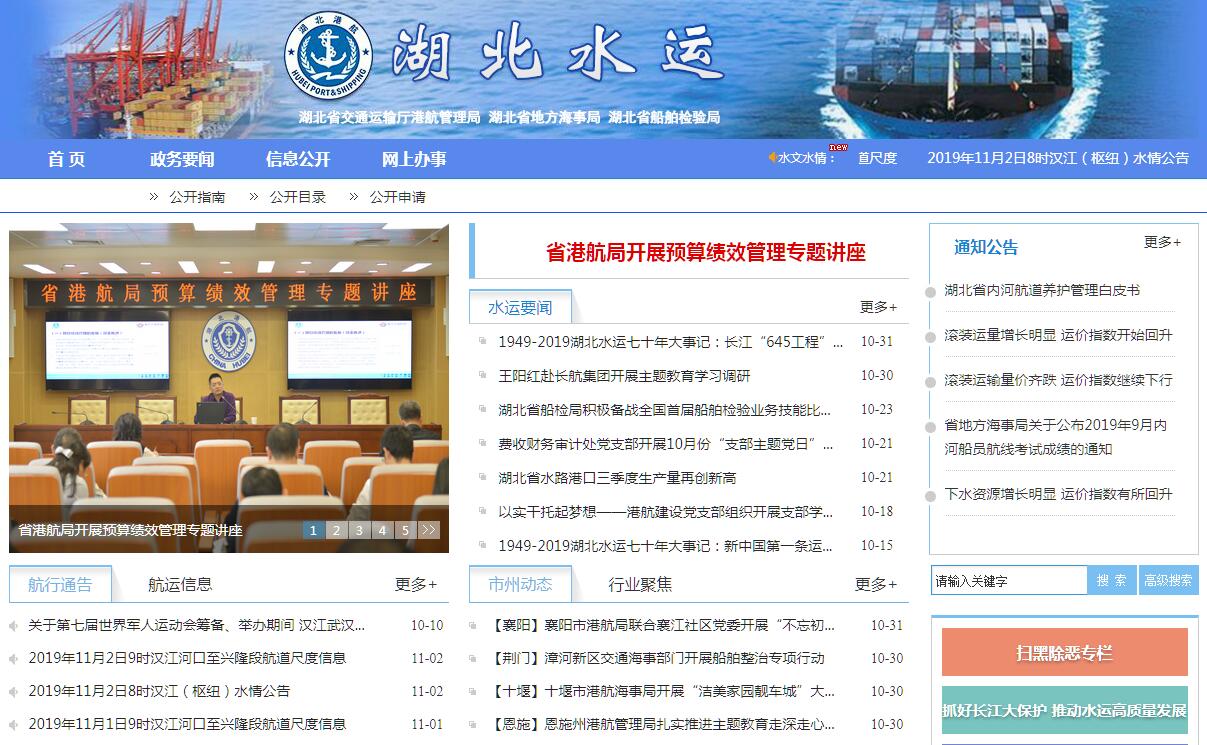1207x745 pixels.
Task: Select slide 5 in the image carousel
Action: tap(405, 530)
